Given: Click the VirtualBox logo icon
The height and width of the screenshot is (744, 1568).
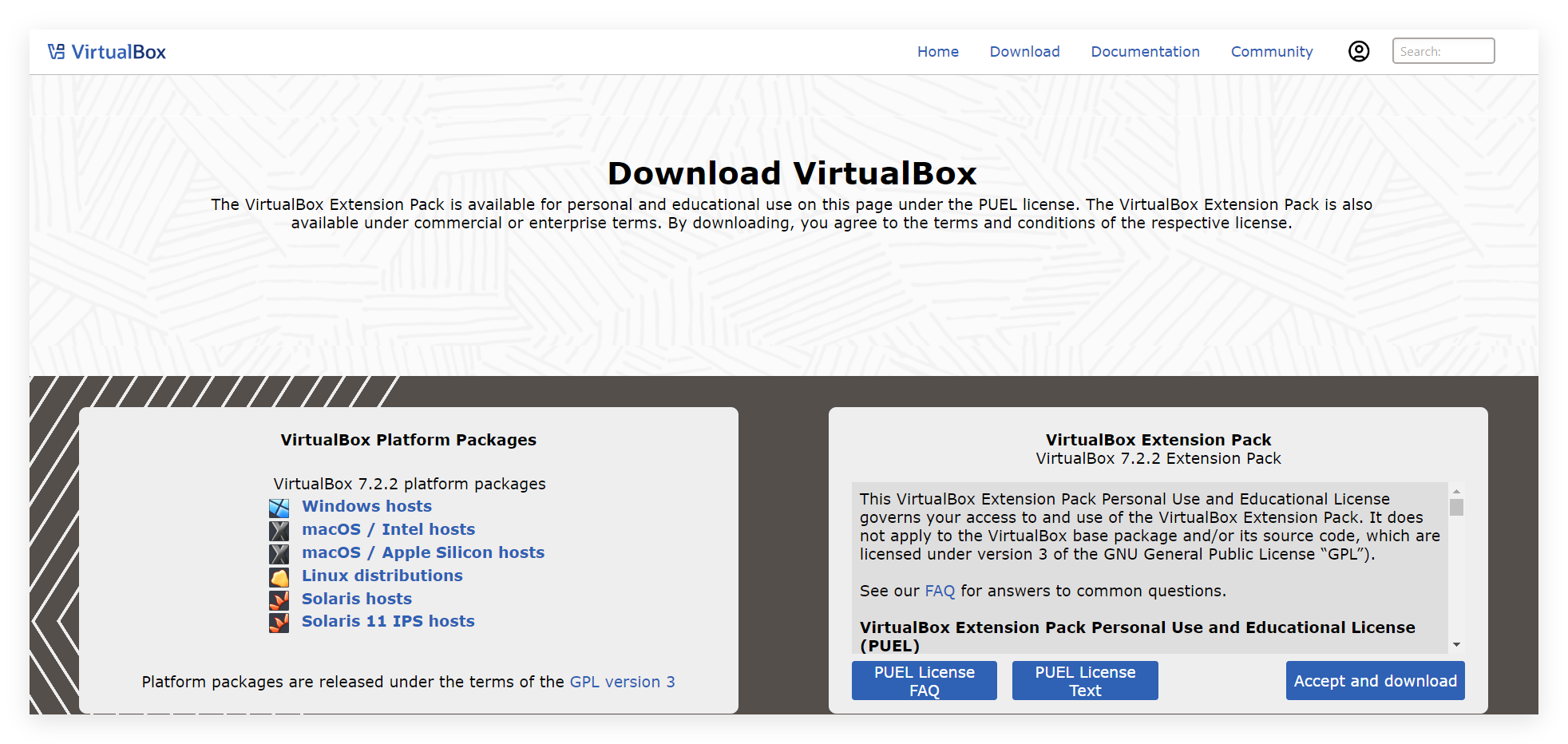Looking at the screenshot, I should (56, 52).
